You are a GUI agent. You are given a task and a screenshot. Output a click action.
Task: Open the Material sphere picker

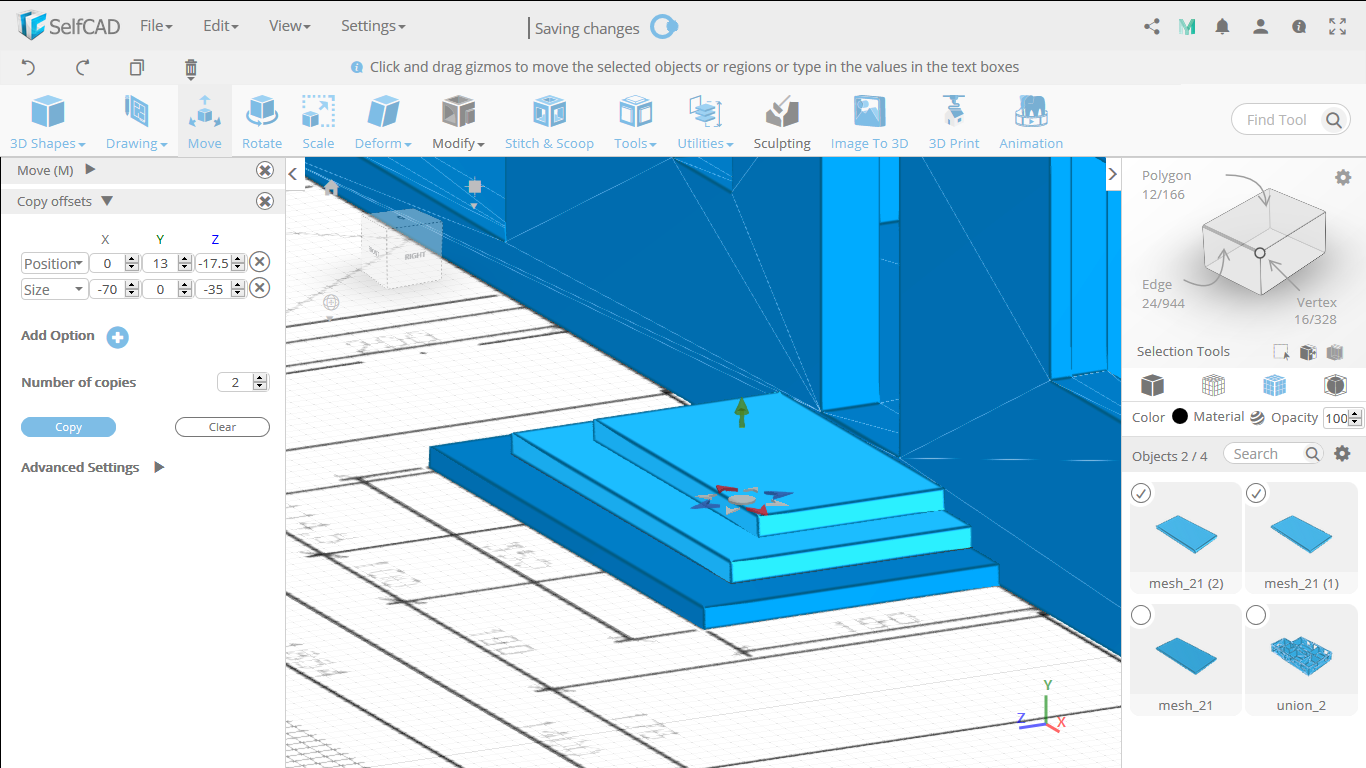point(1257,418)
